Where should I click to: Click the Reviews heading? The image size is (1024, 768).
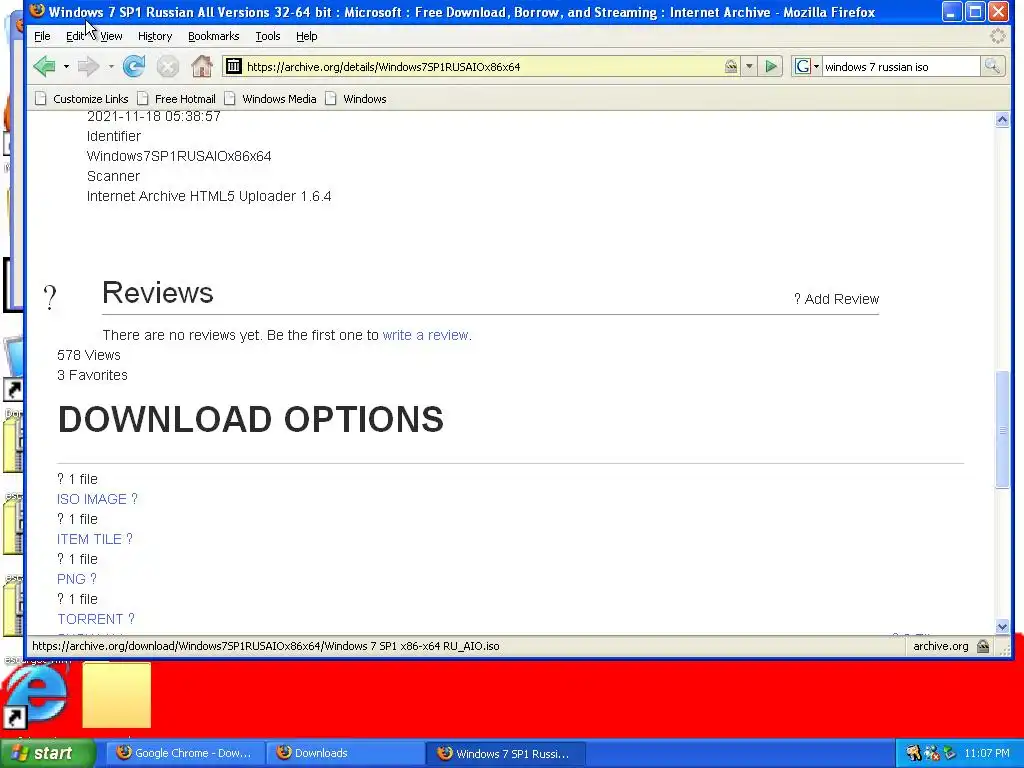click(x=157, y=292)
